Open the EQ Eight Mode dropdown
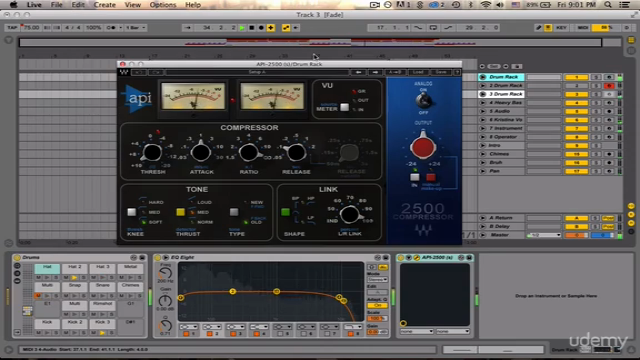Screen dimensions: 640x360 (377, 280)
